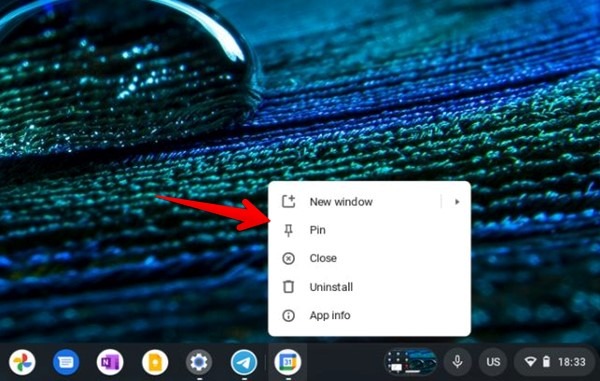Image resolution: width=600 pixels, height=381 pixels.
Task: Open the Settings gear app
Action: (199, 362)
